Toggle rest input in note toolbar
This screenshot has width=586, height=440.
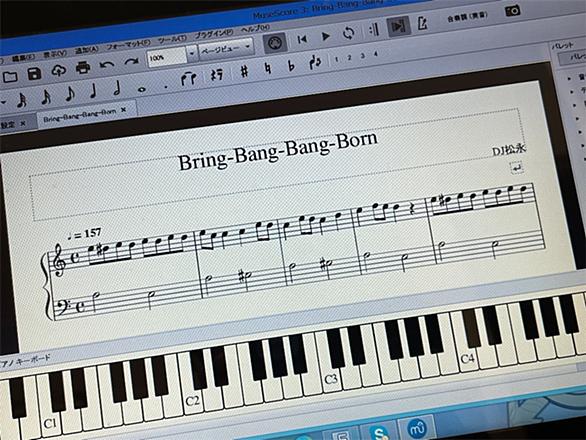216,75
